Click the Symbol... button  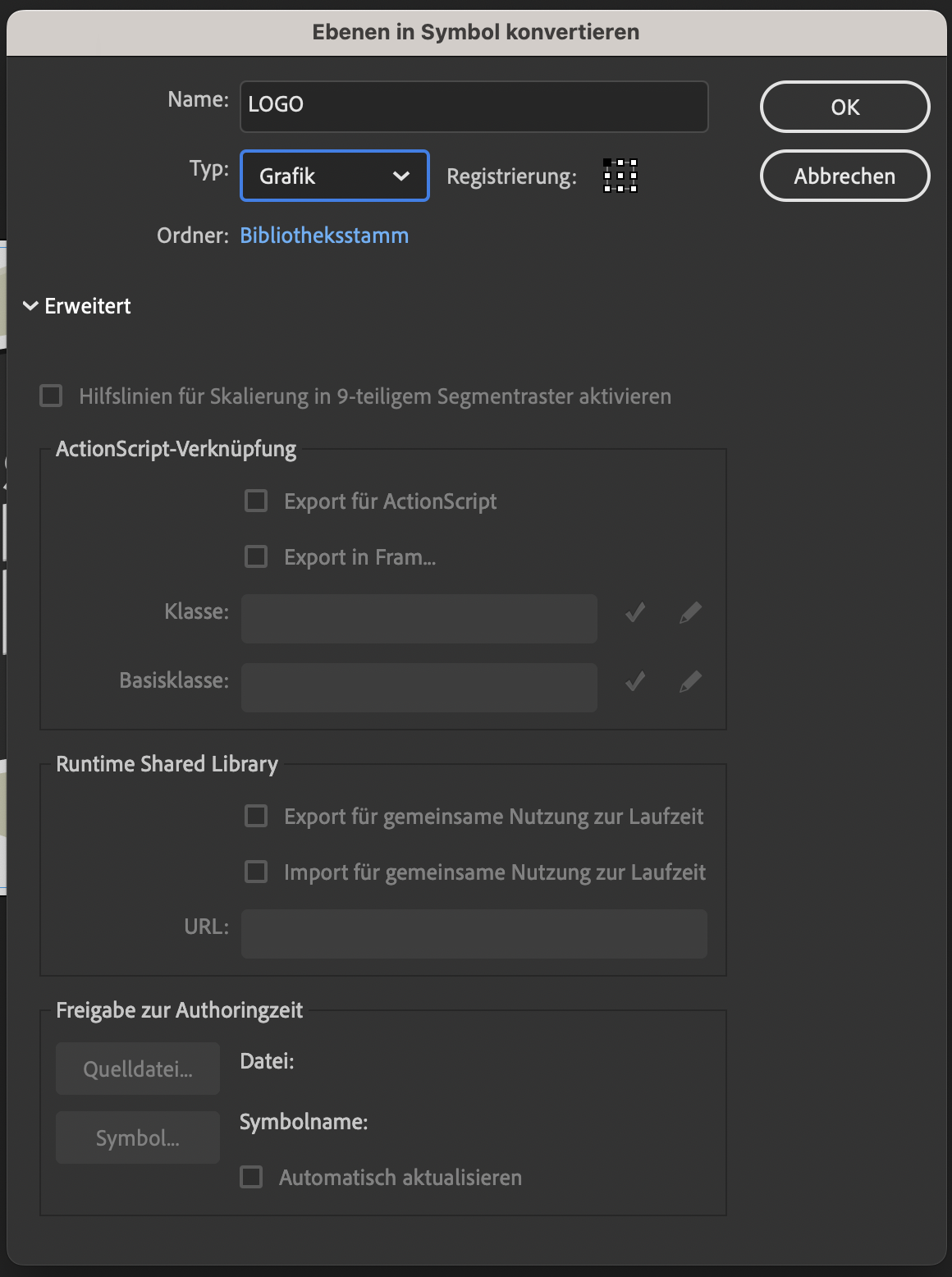138,1137
